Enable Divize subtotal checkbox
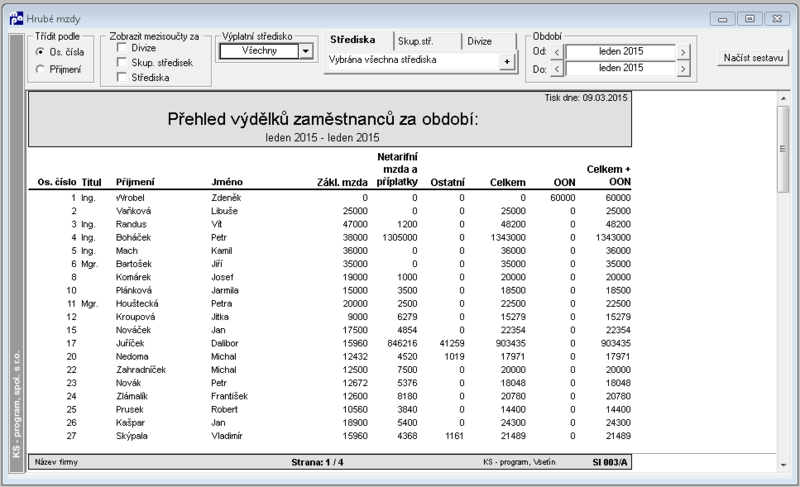The height and width of the screenshot is (487, 800). [121, 47]
